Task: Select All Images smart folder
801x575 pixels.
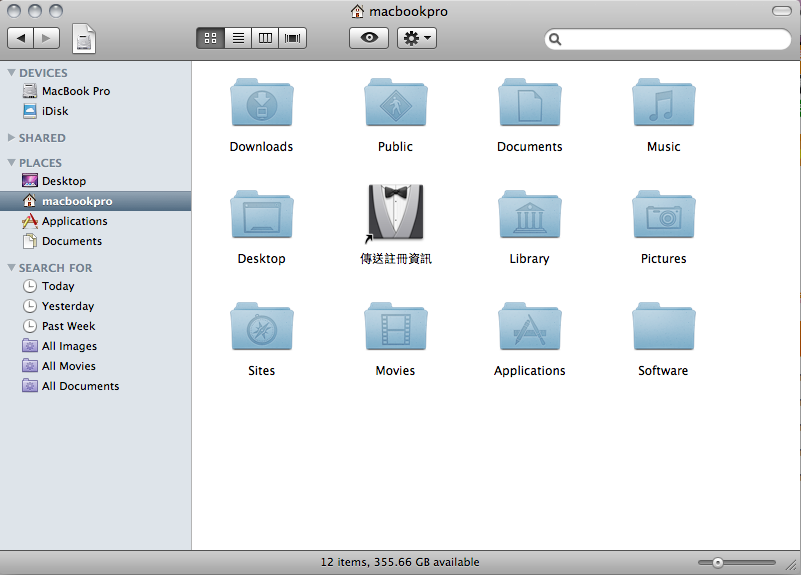Action: (x=96, y=346)
